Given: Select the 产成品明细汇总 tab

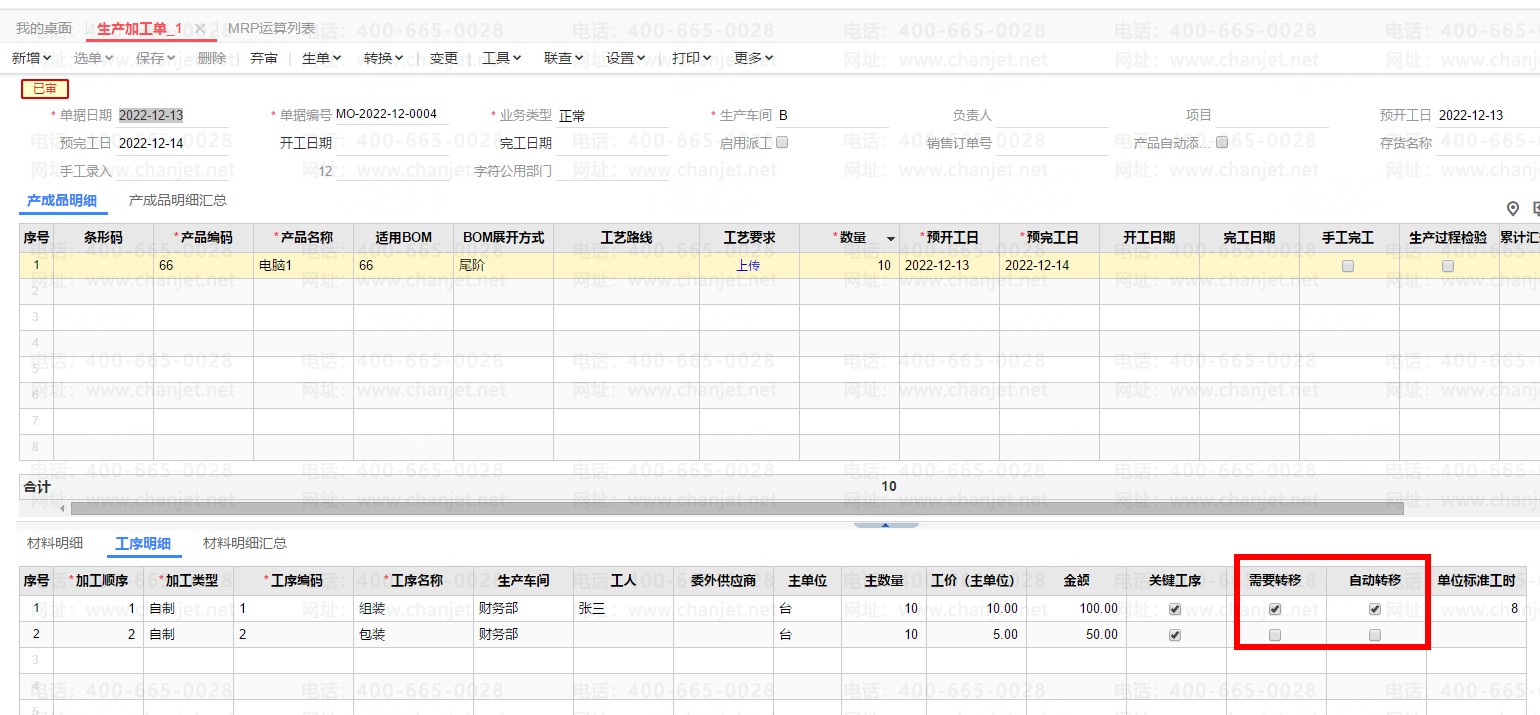Looking at the screenshot, I should pos(177,201).
